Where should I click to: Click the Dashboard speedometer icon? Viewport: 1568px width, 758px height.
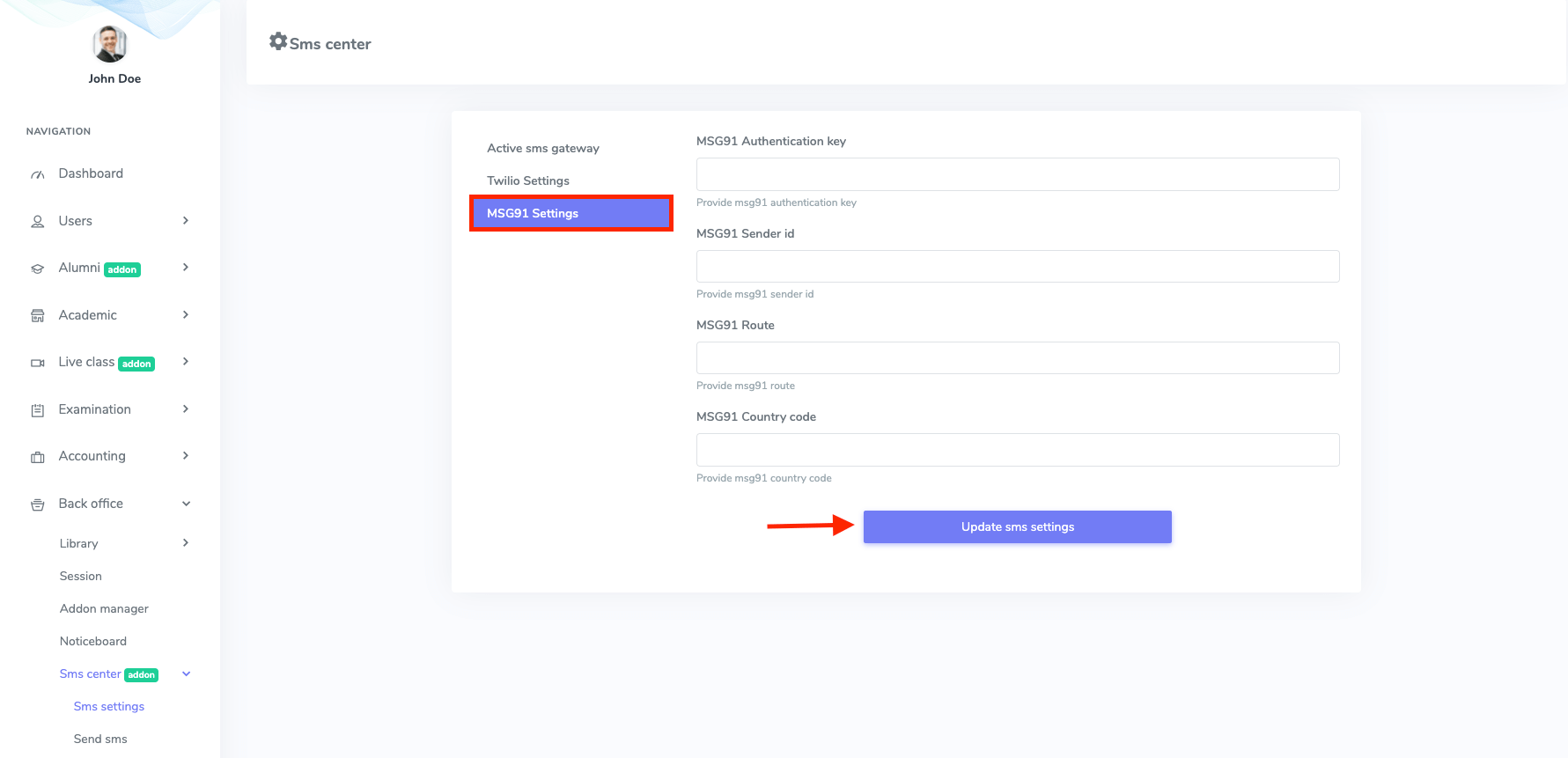click(x=37, y=174)
